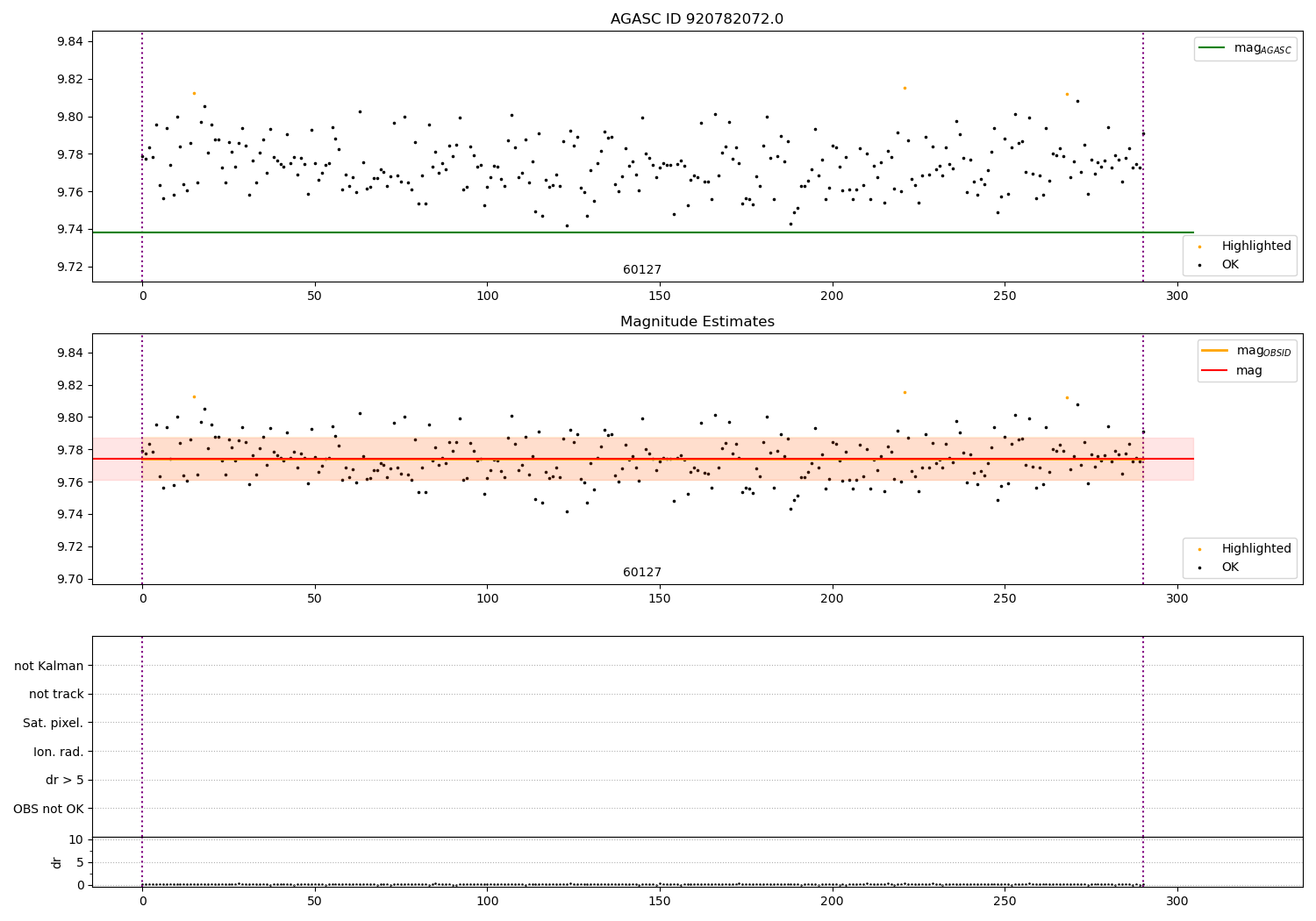Click the 300 x-axis tick of the bottom plot
This screenshot has width=1316, height=921.
[1177, 901]
